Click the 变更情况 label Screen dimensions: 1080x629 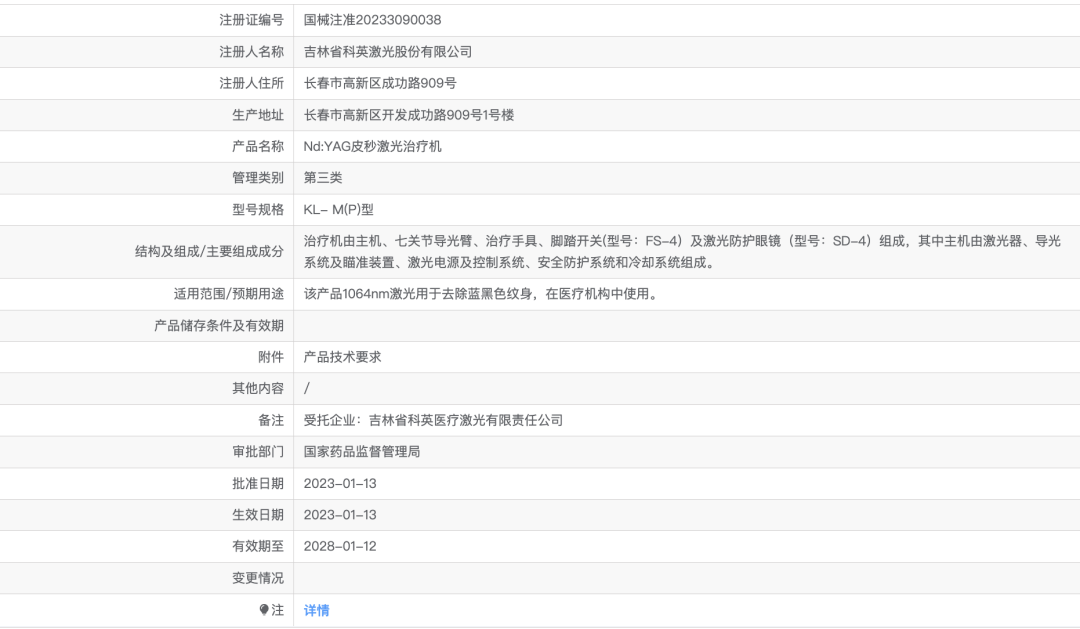(258, 578)
